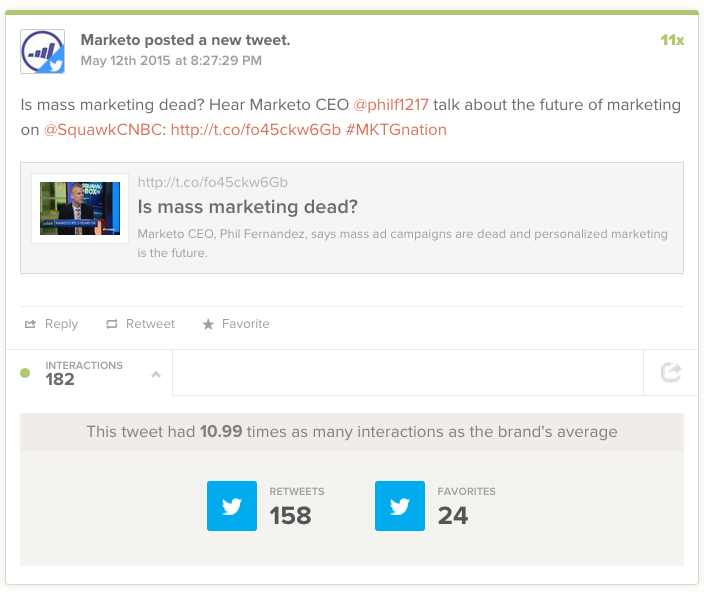Click the Reply arrow icon
This screenshot has width=704, height=592.
point(30,324)
